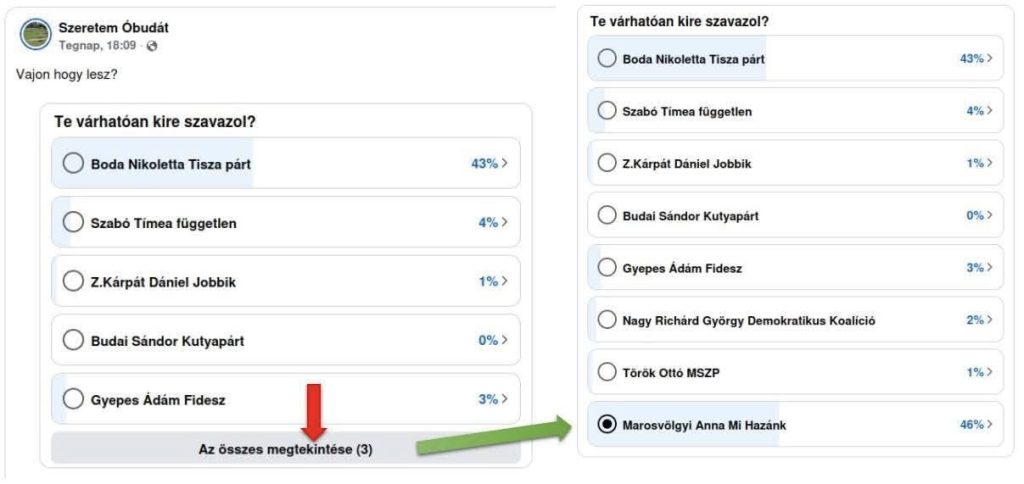1024x484 pixels.
Task: Choose Z.Kárpát Dániel Jobbik in the left poll
Action: click(73, 281)
